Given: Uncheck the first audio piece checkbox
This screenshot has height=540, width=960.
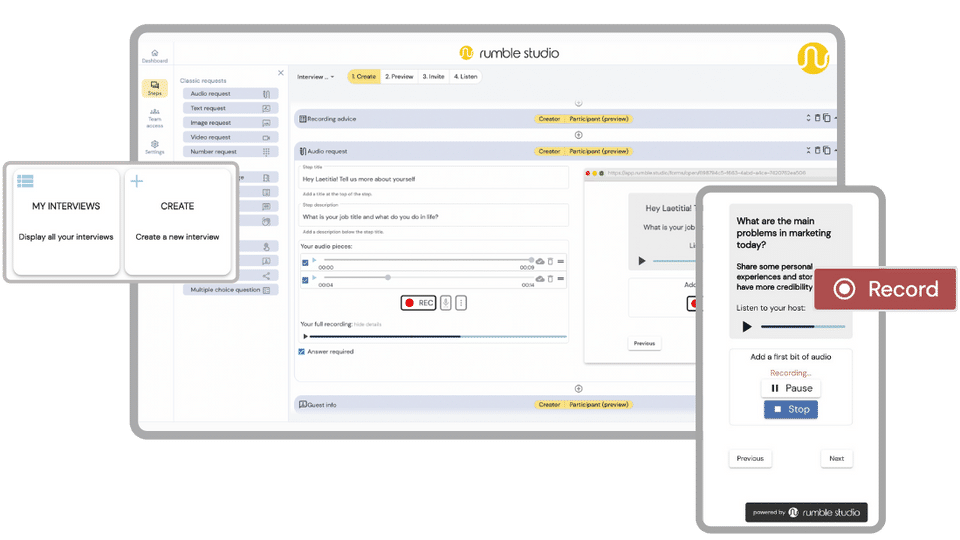Looking at the screenshot, I should click(305, 263).
